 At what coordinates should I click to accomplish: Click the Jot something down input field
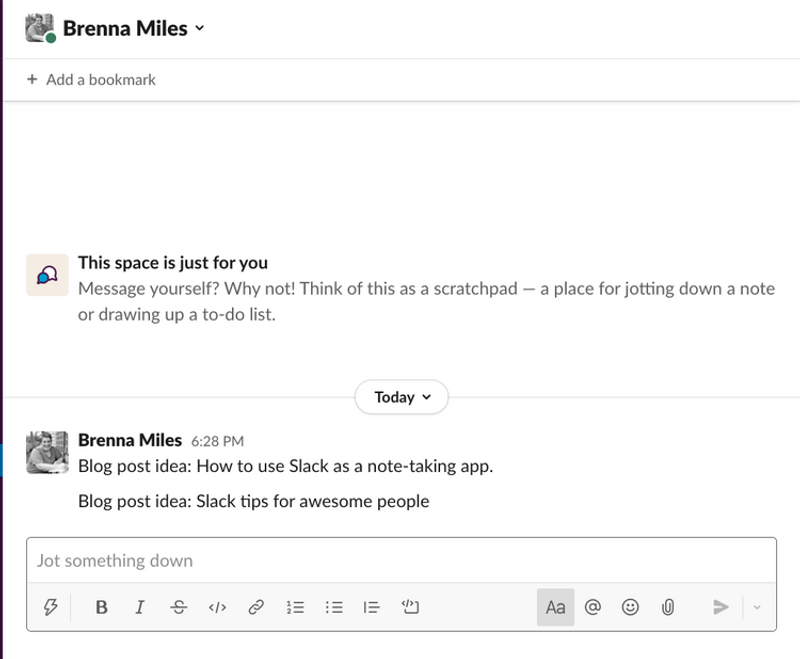[x=400, y=560]
